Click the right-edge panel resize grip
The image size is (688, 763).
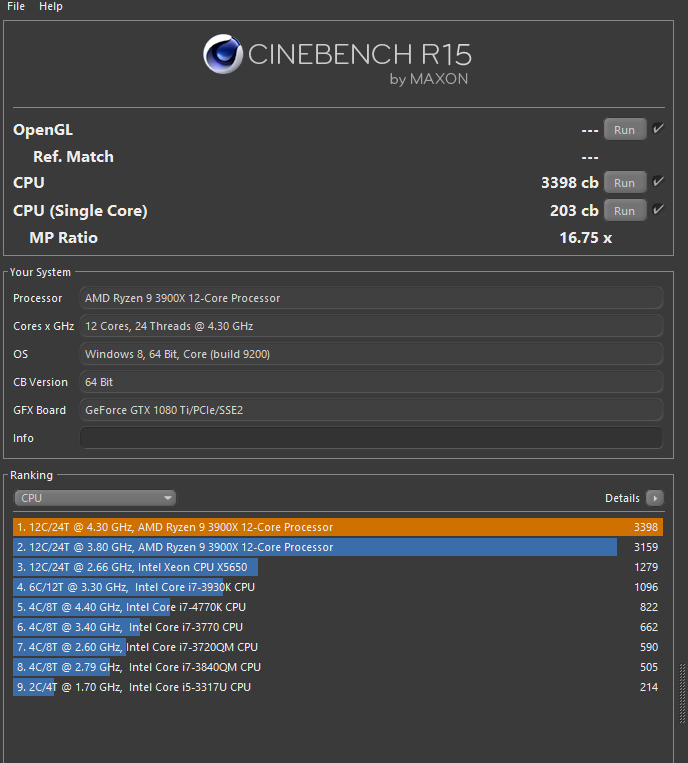pos(682,693)
